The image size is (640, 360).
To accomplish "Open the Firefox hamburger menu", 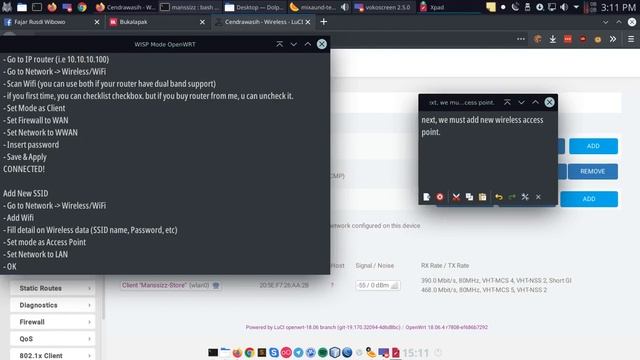I will click(x=631, y=39).
